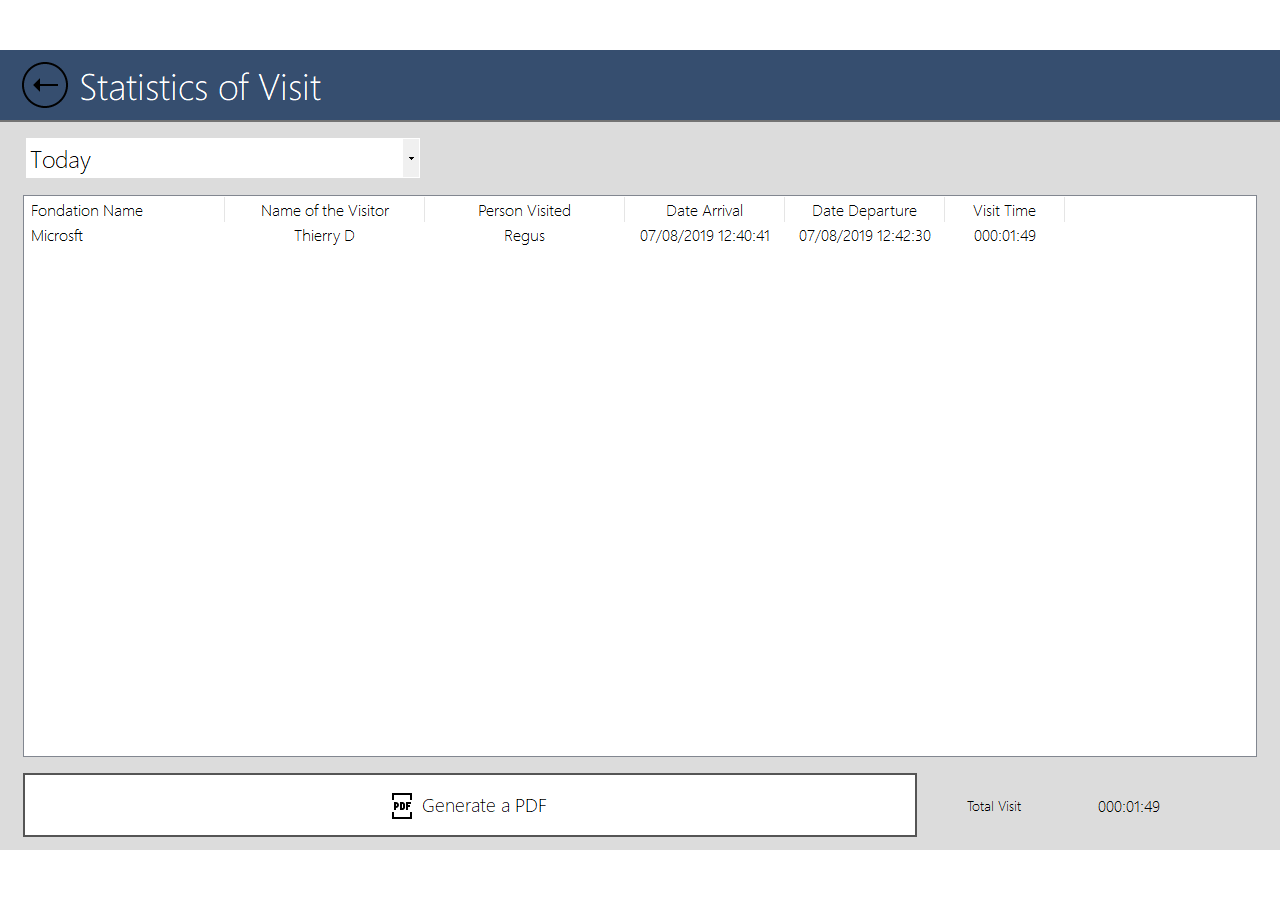
Task: Click the Regus person visited cell
Action: pyautogui.click(x=524, y=236)
